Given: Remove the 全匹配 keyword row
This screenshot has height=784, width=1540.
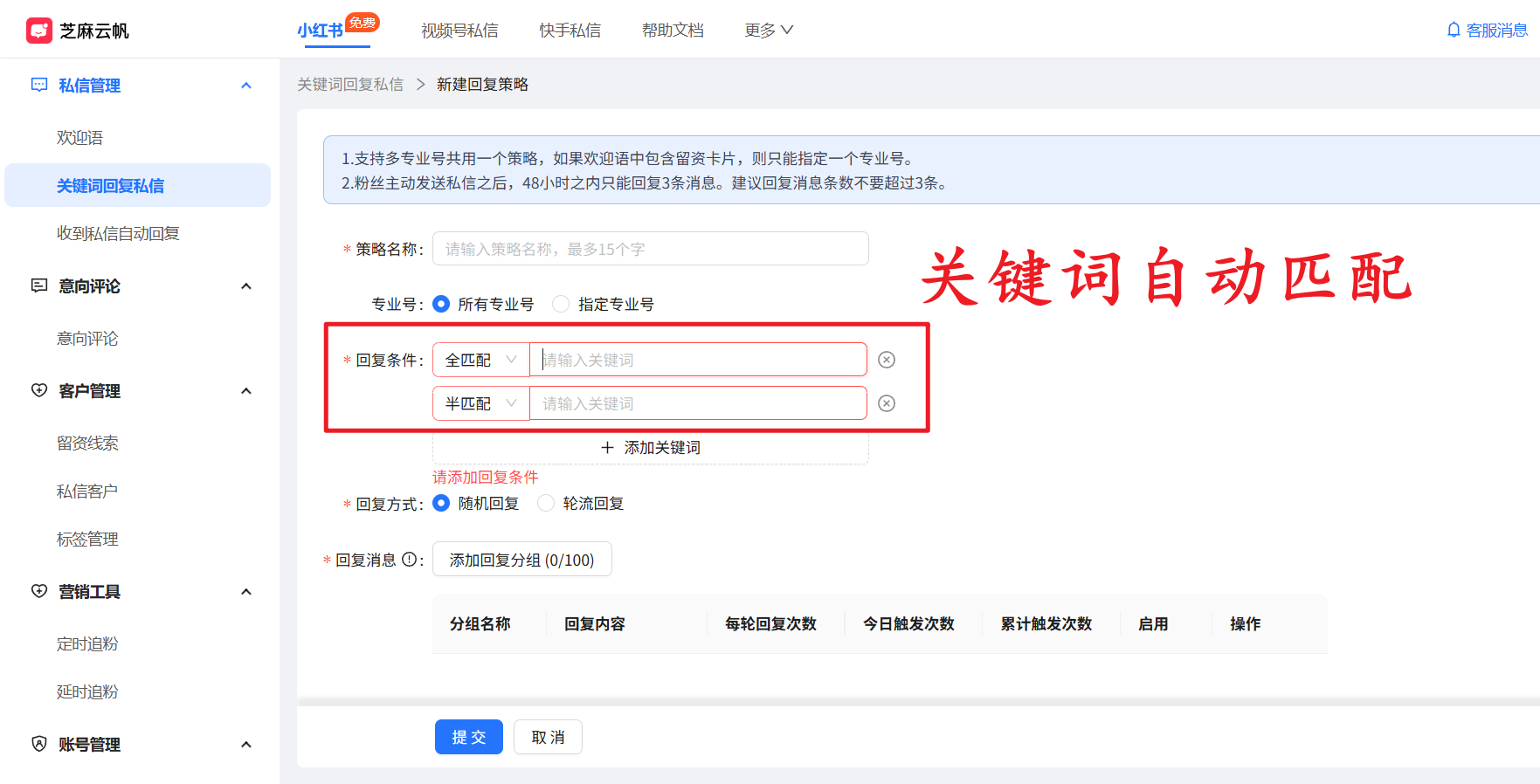Looking at the screenshot, I should 886,360.
